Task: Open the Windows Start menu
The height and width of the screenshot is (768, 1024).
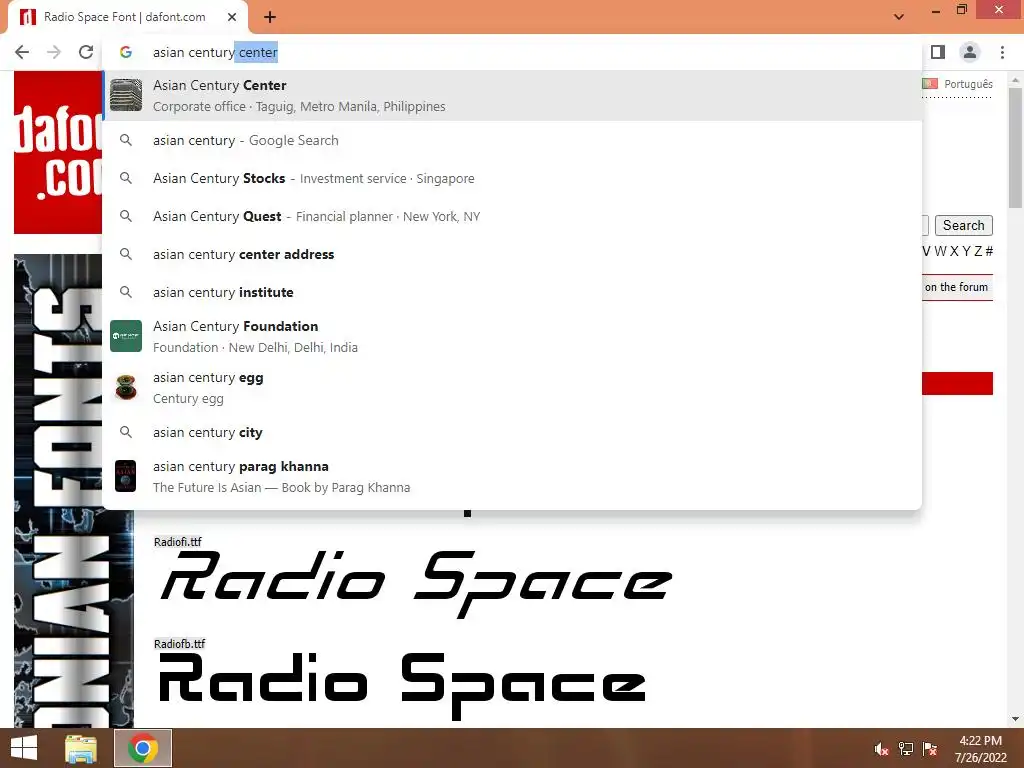Action: click(x=24, y=748)
